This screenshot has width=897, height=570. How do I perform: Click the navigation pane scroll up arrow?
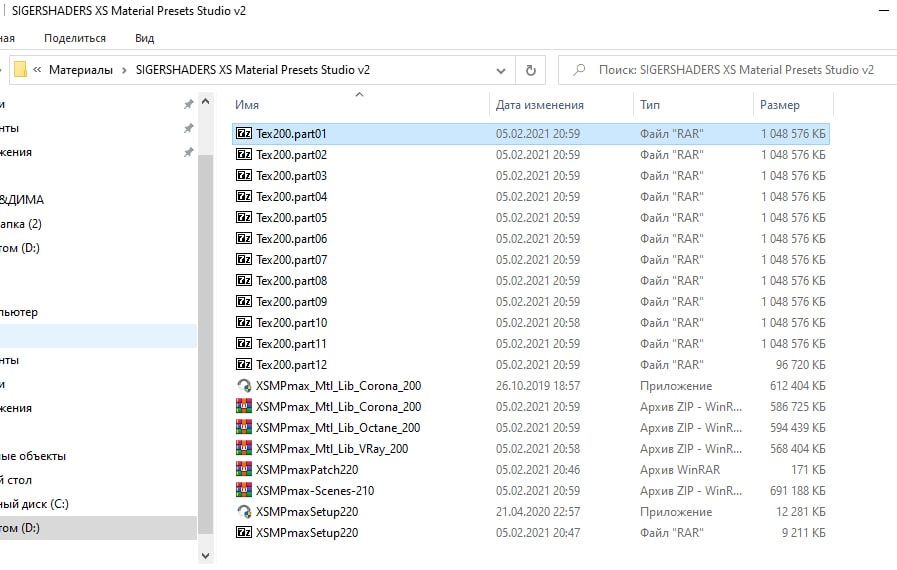[205, 102]
